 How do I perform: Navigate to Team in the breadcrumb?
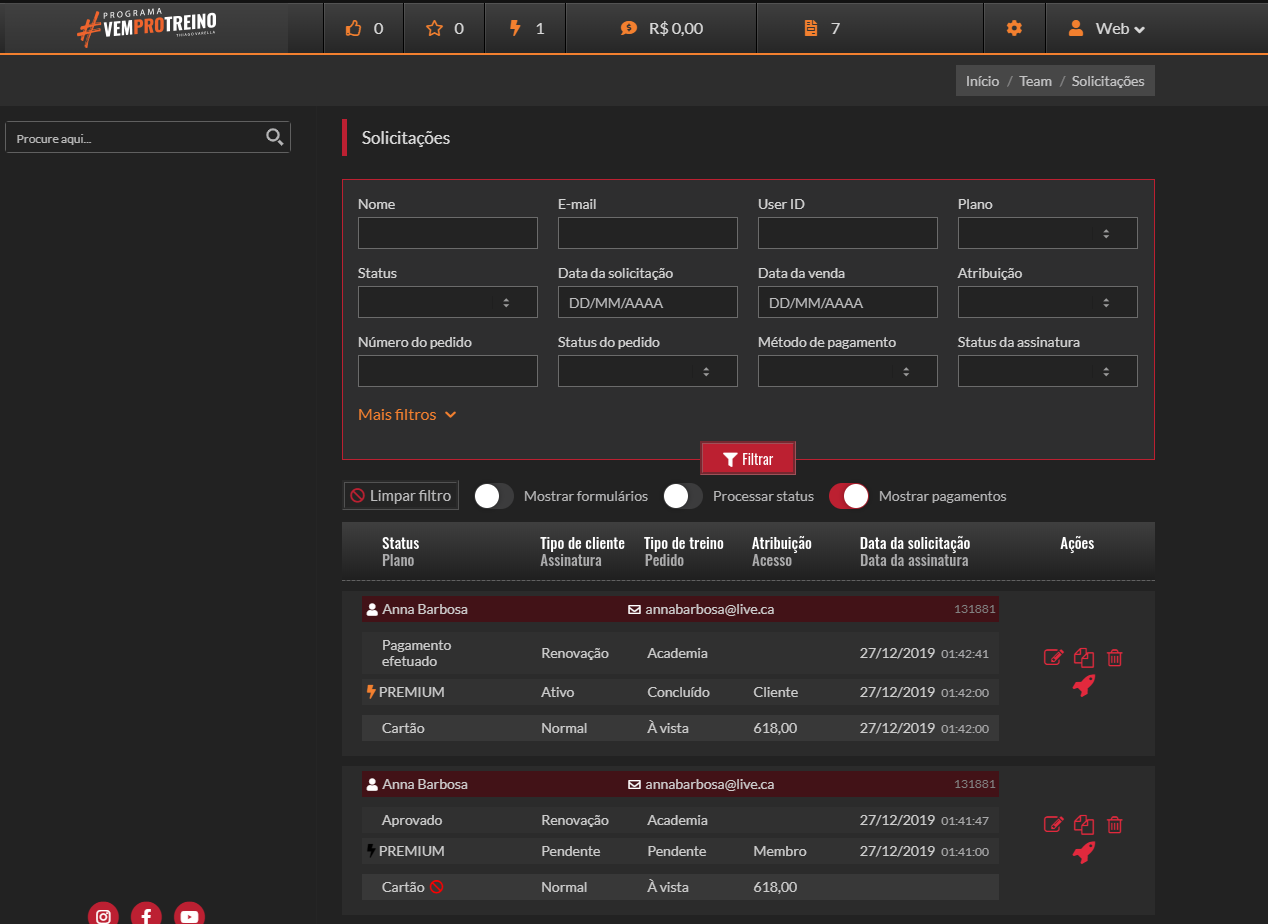1035,81
